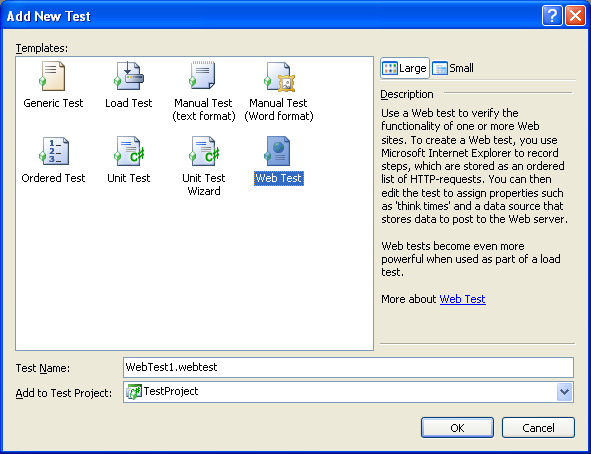Click the Web Test help link
The width and height of the screenshot is (591, 454).
(x=462, y=299)
